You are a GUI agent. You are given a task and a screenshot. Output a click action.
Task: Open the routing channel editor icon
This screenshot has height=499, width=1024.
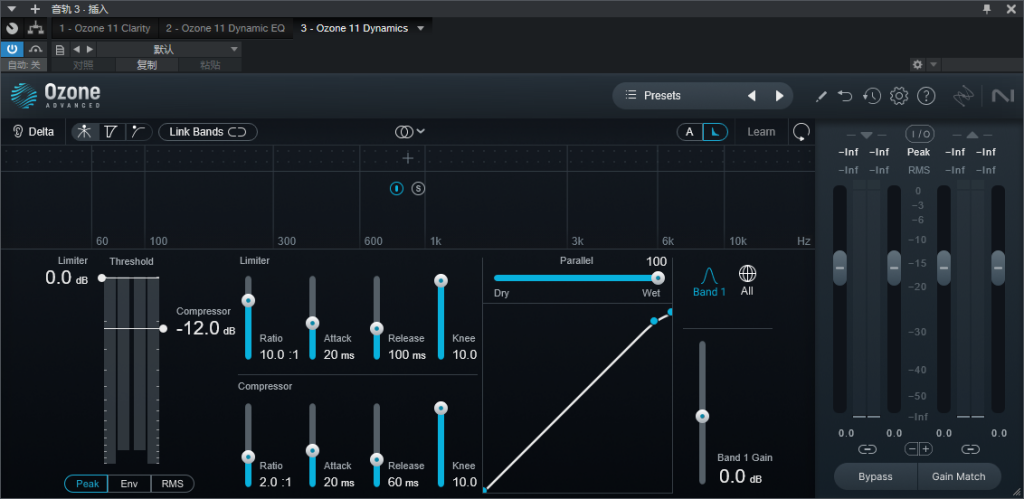[35, 28]
